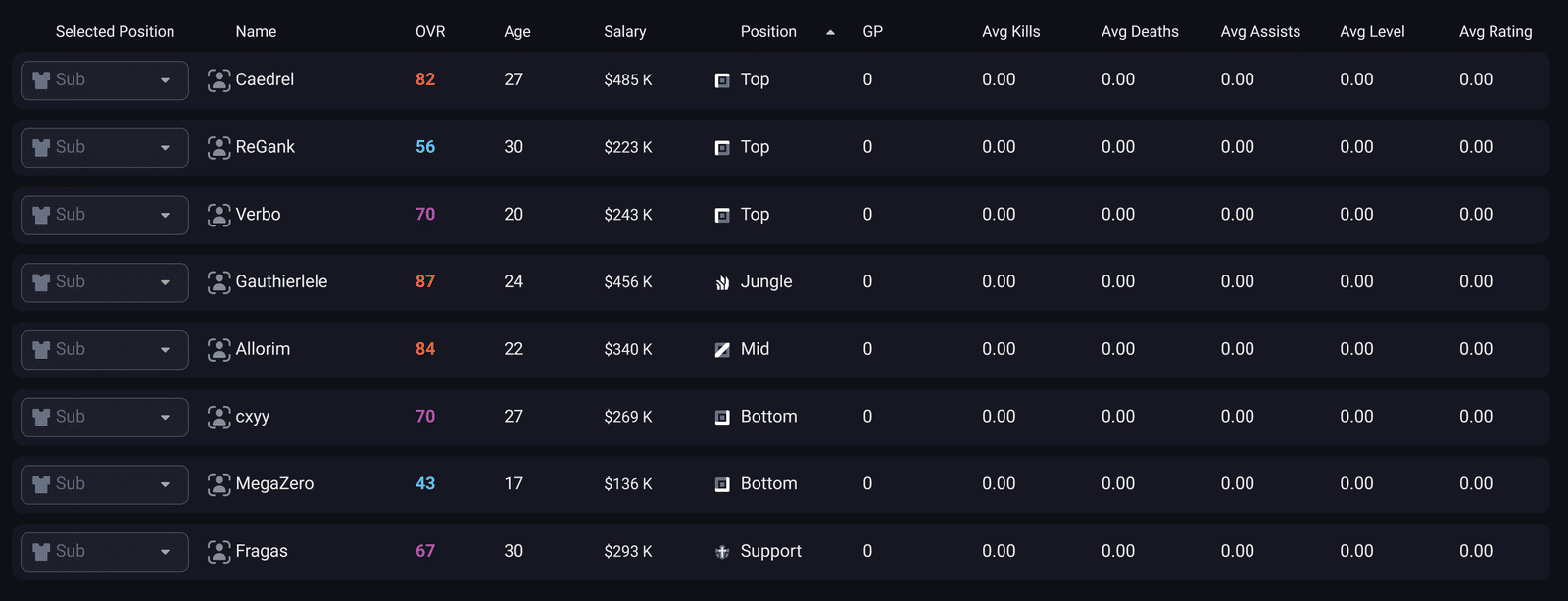Click the Top lane icon in ReGank's row
The height and width of the screenshot is (601, 1568).
coord(722,148)
